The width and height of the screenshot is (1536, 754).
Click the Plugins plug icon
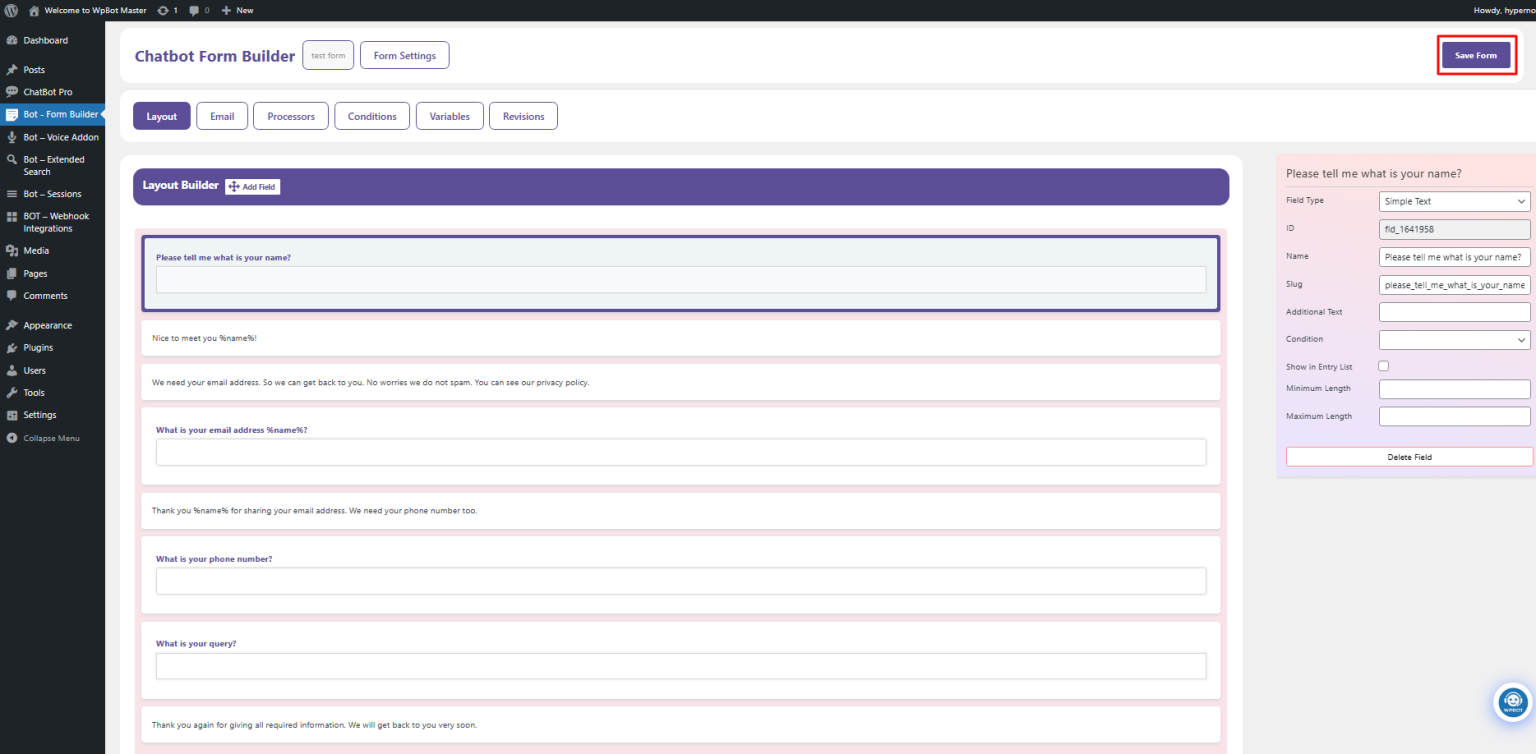point(12,348)
